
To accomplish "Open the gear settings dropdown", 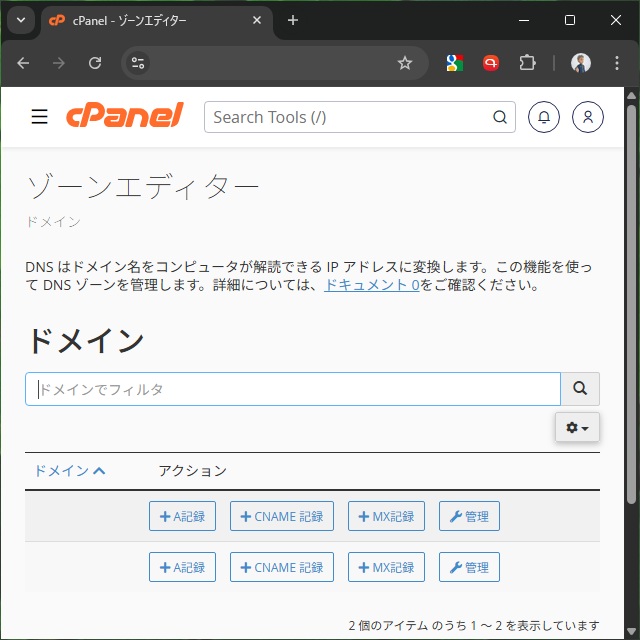I will pyautogui.click(x=577, y=427).
